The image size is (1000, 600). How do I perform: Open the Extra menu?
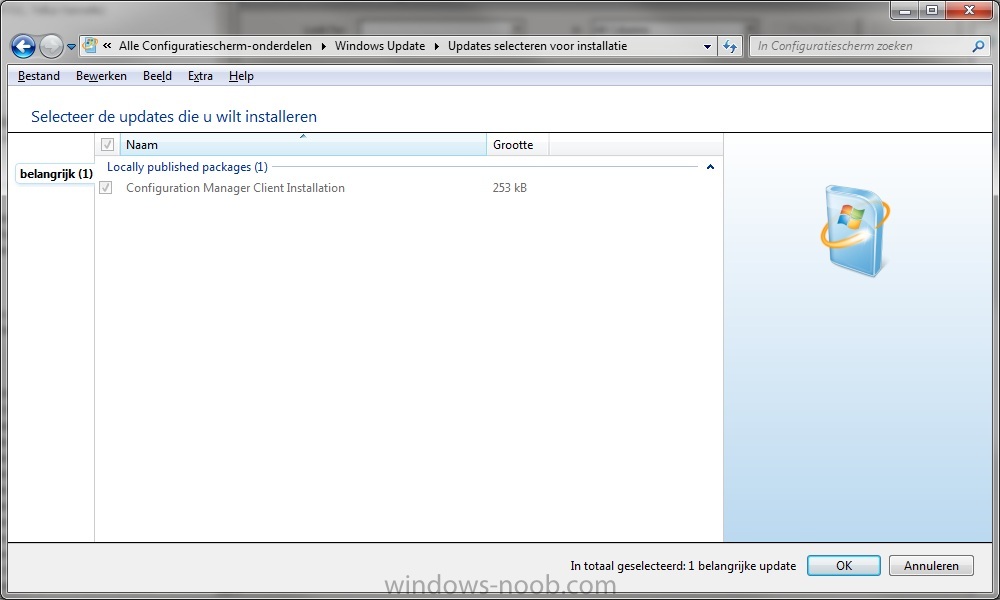pyautogui.click(x=200, y=76)
